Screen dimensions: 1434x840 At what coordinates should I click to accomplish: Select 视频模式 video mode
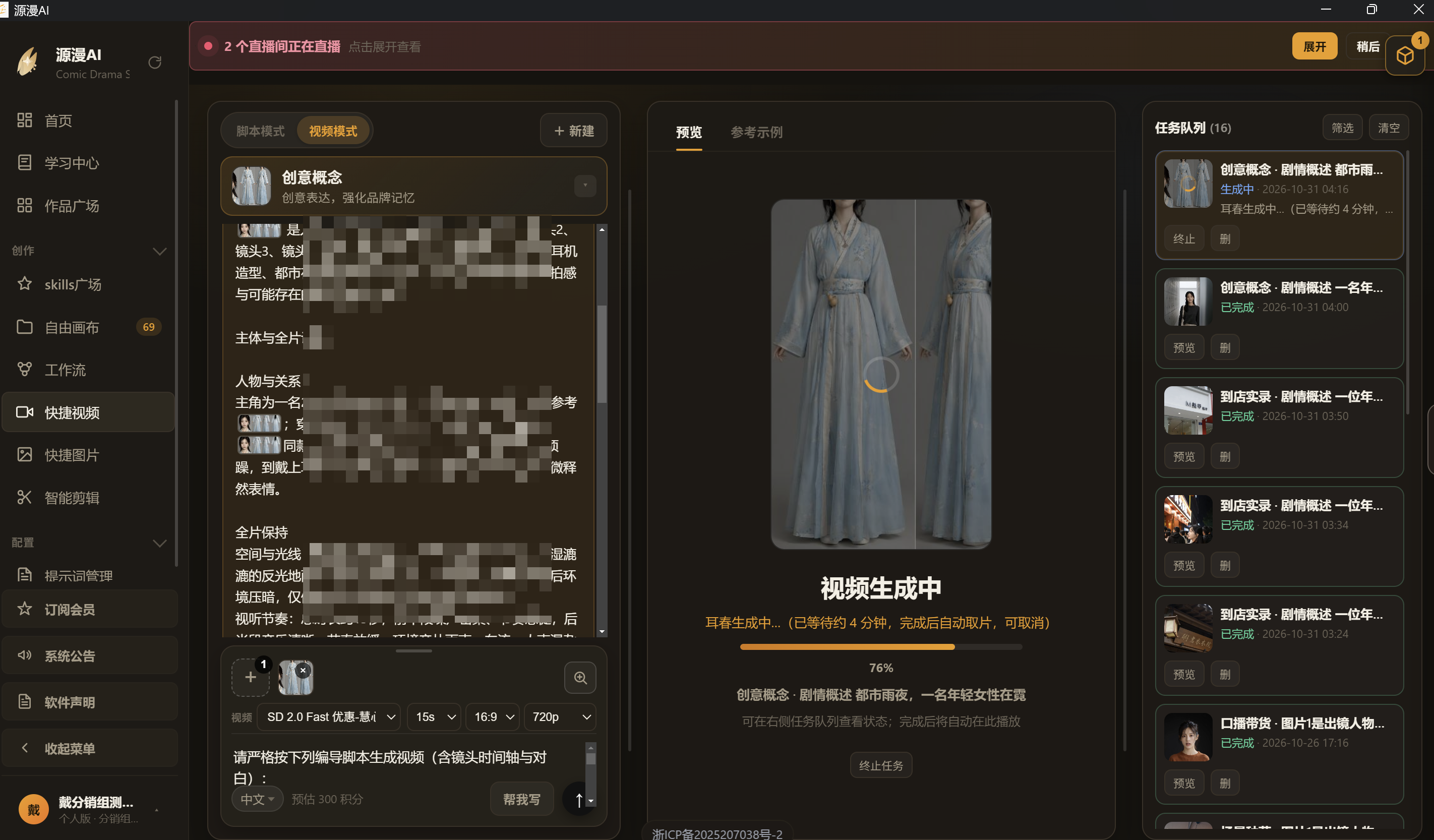tap(333, 131)
